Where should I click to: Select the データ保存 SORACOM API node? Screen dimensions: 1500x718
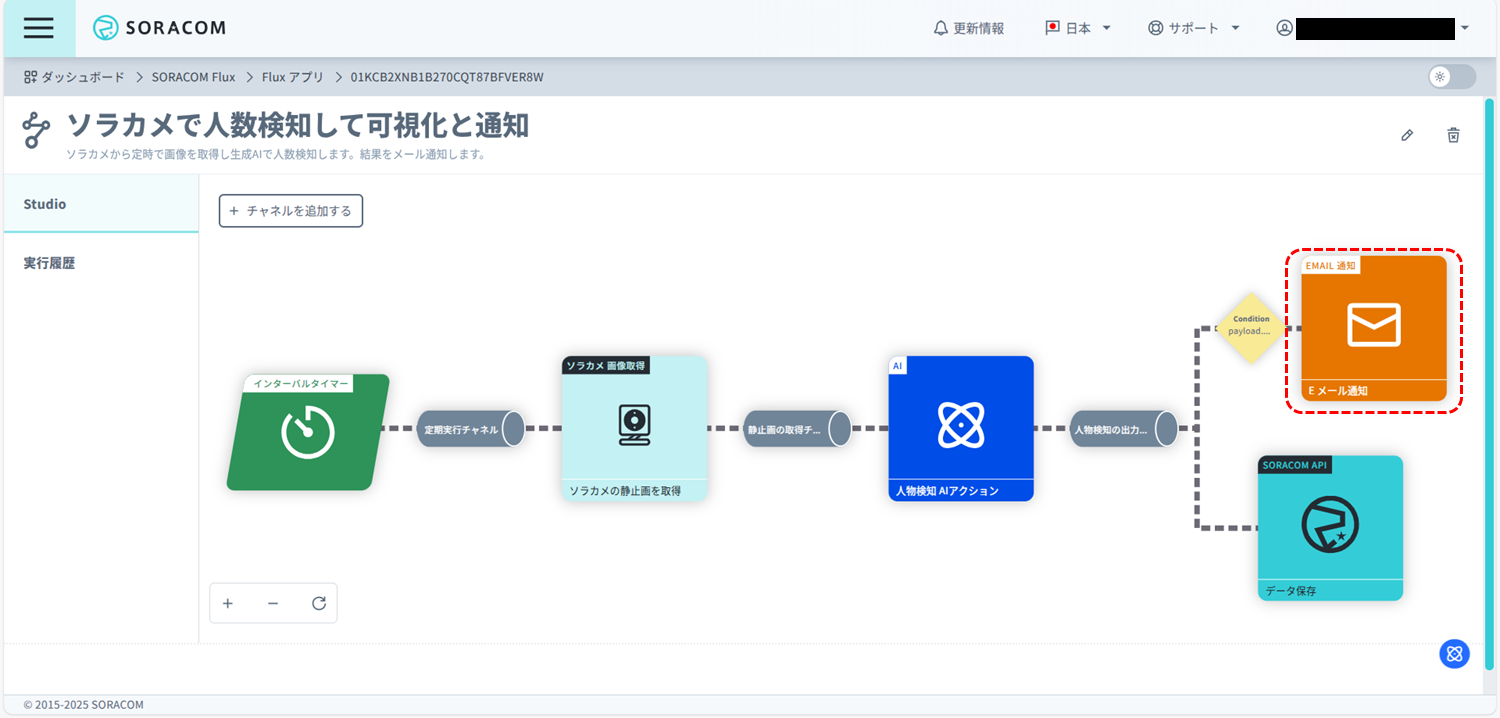pyautogui.click(x=1330, y=528)
